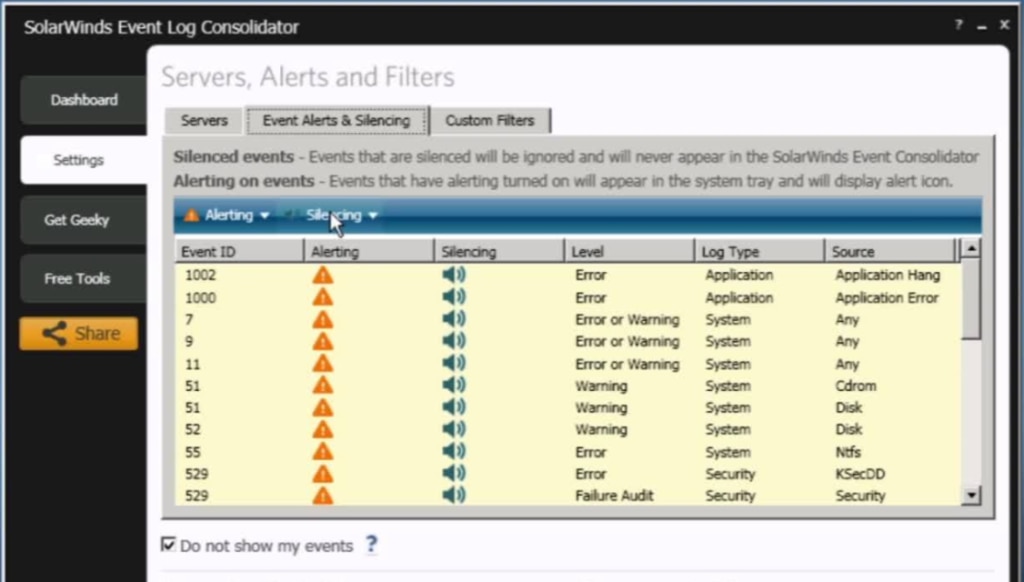Open the Get Geeky section
This screenshot has width=1024, height=582.
coord(84,220)
